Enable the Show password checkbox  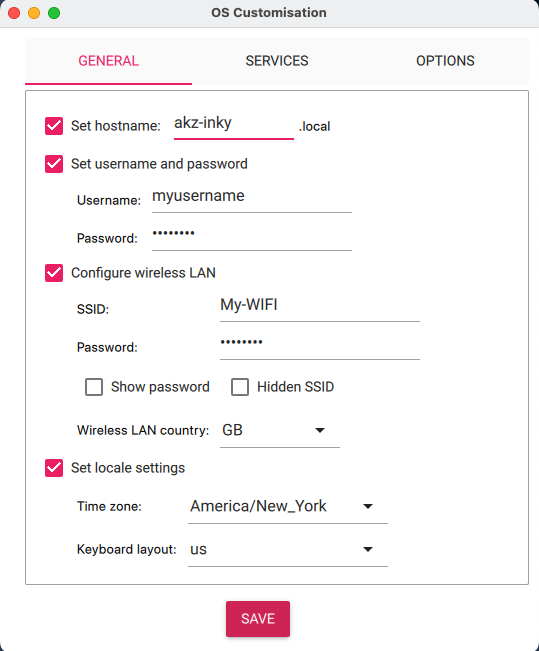94,387
